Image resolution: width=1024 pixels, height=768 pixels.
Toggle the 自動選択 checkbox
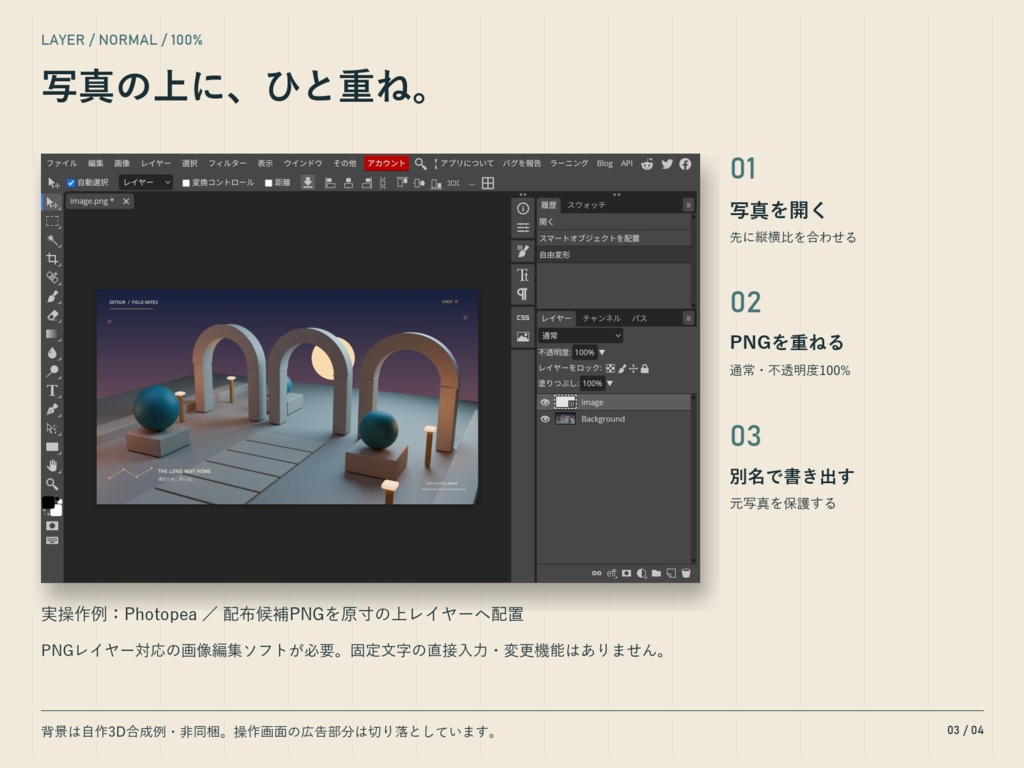71,183
